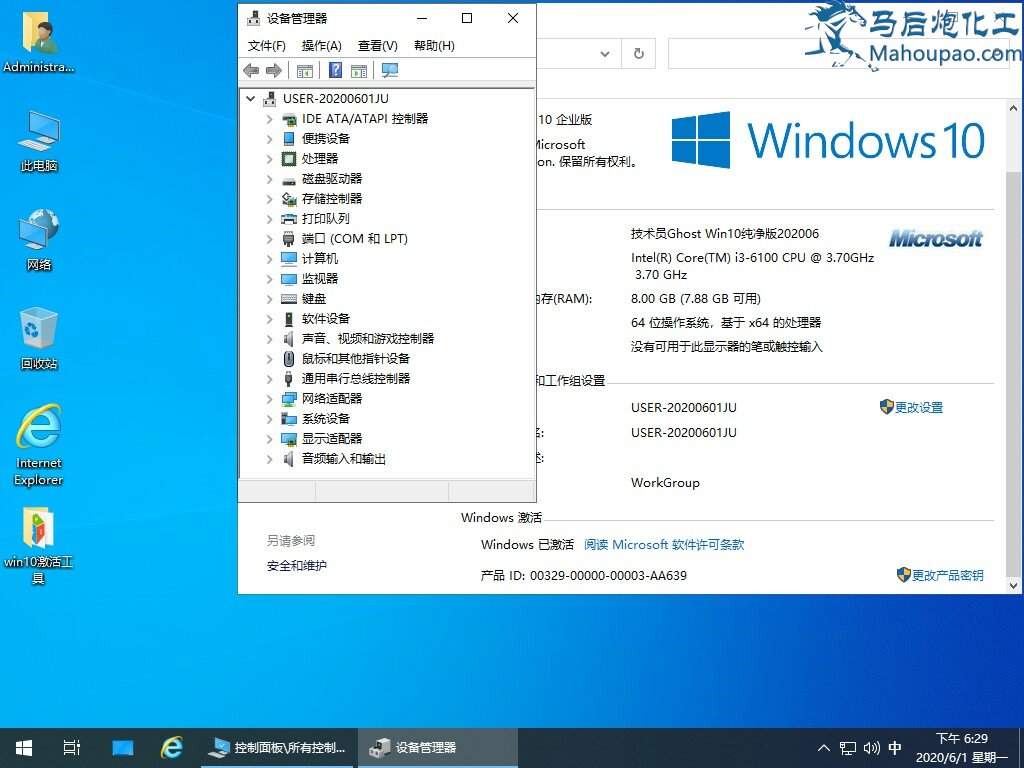Click the Forward arrow in Device Manager toolbar
Image resolution: width=1024 pixels, height=768 pixels.
tap(273, 70)
